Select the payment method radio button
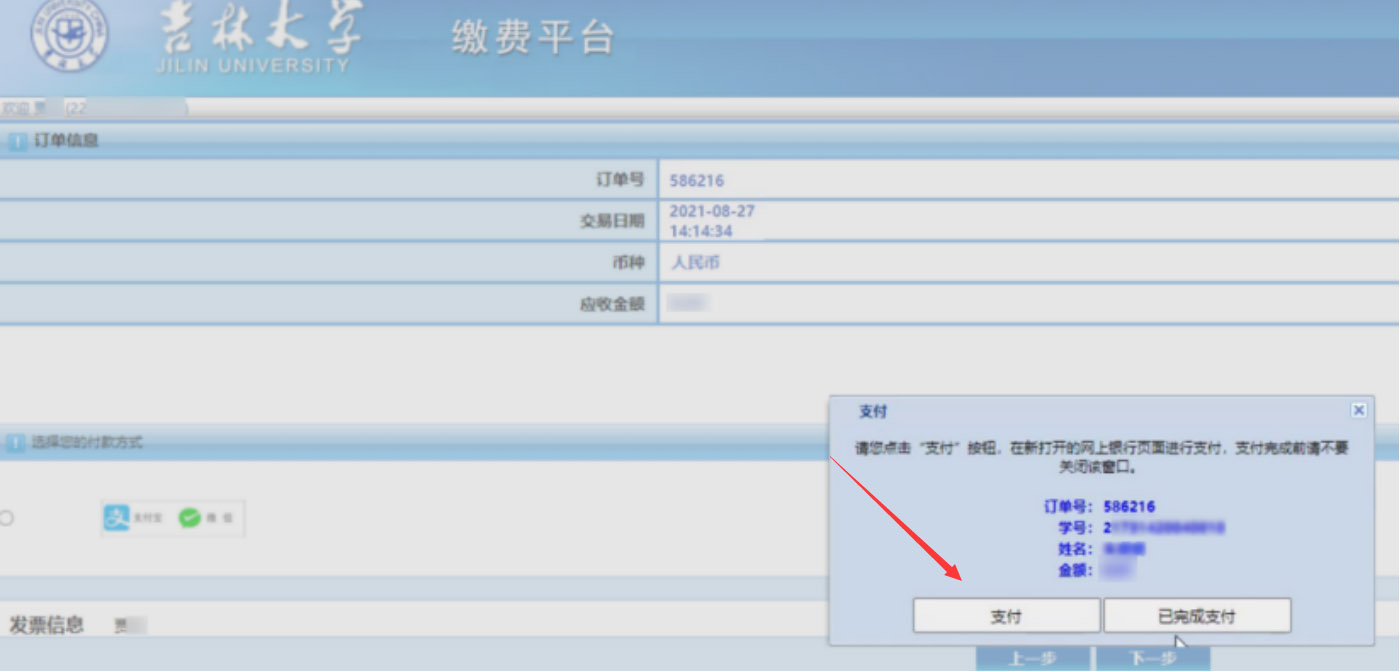 pos(7,518)
